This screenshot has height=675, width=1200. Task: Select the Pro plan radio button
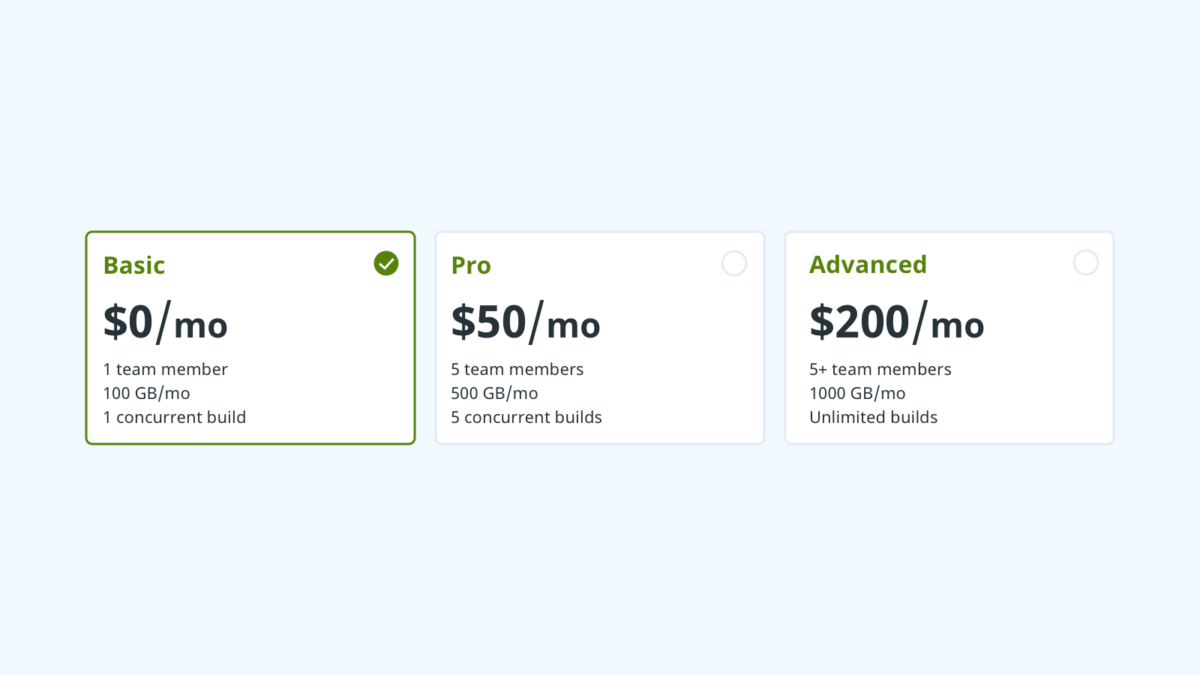click(734, 263)
